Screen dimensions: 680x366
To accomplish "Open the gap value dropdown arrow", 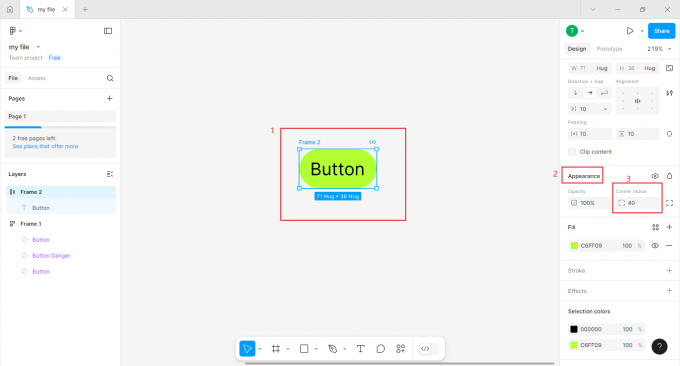I will 605,109.
